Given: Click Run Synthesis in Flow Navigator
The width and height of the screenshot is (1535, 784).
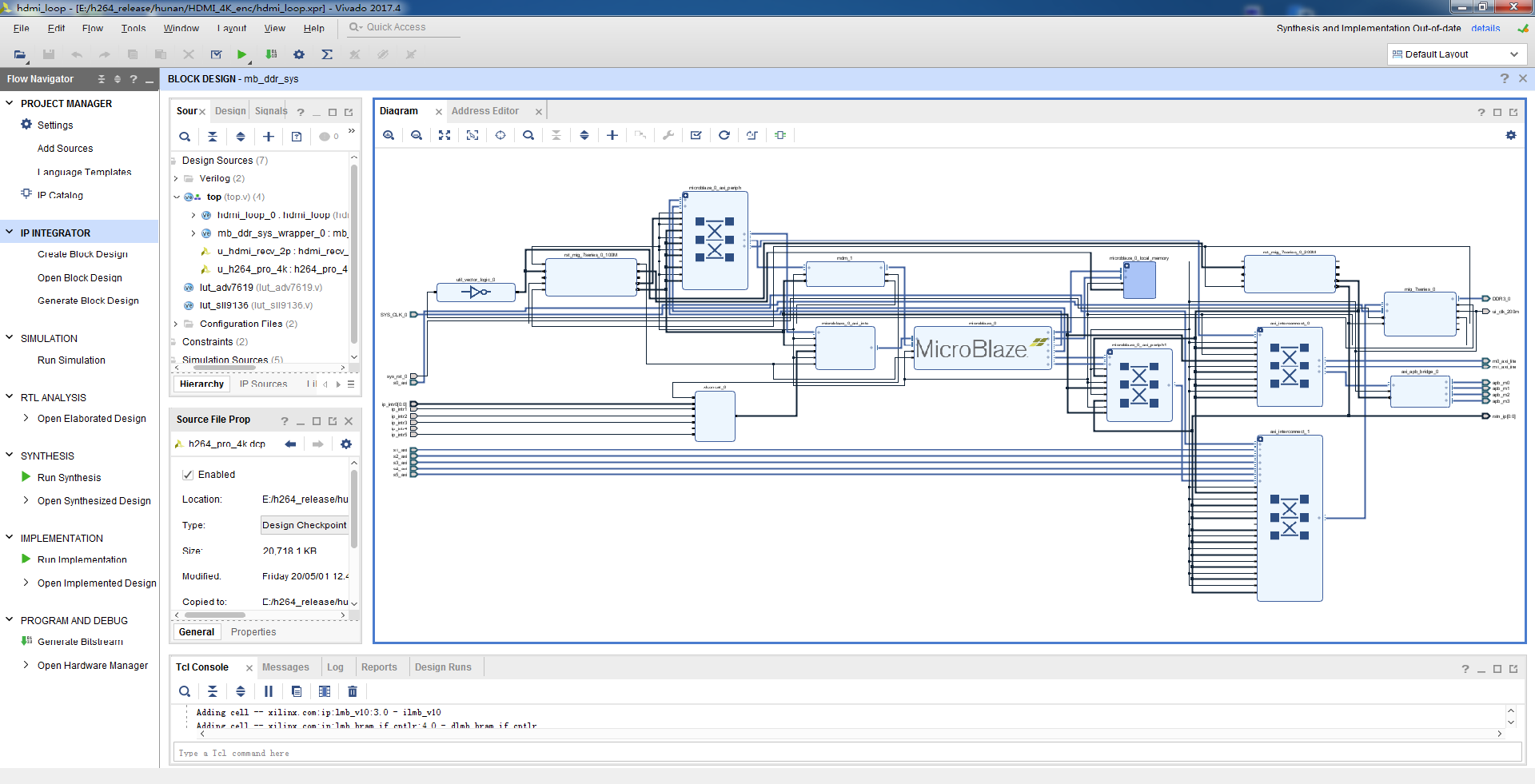Looking at the screenshot, I should coord(70,478).
